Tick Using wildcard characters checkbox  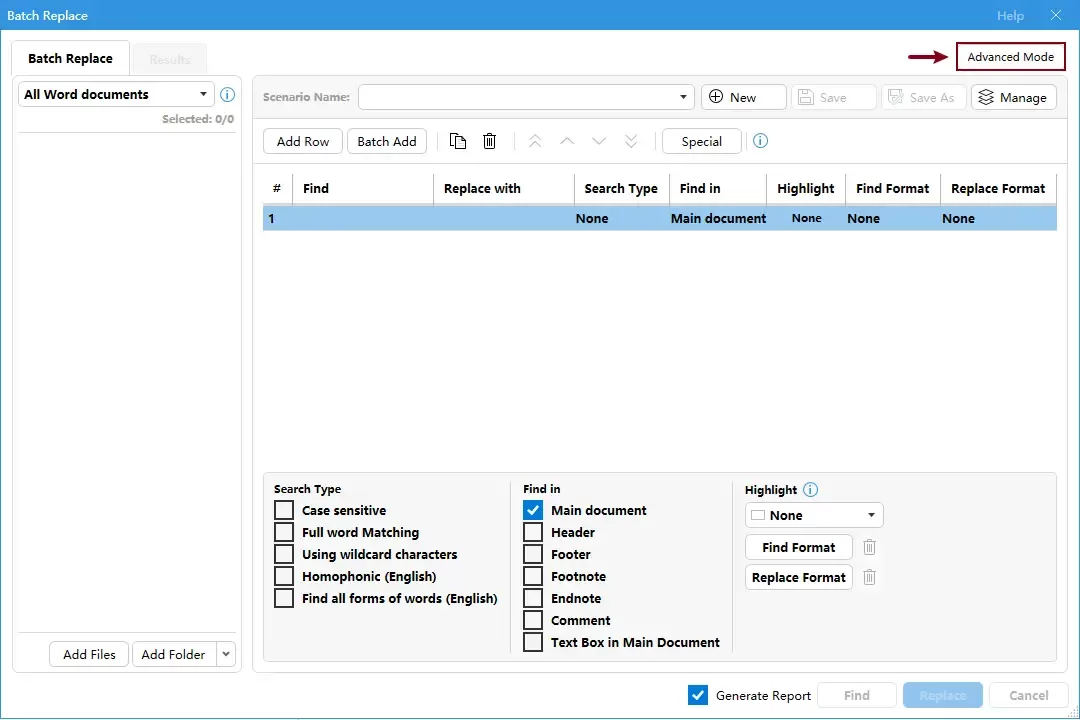(284, 554)
